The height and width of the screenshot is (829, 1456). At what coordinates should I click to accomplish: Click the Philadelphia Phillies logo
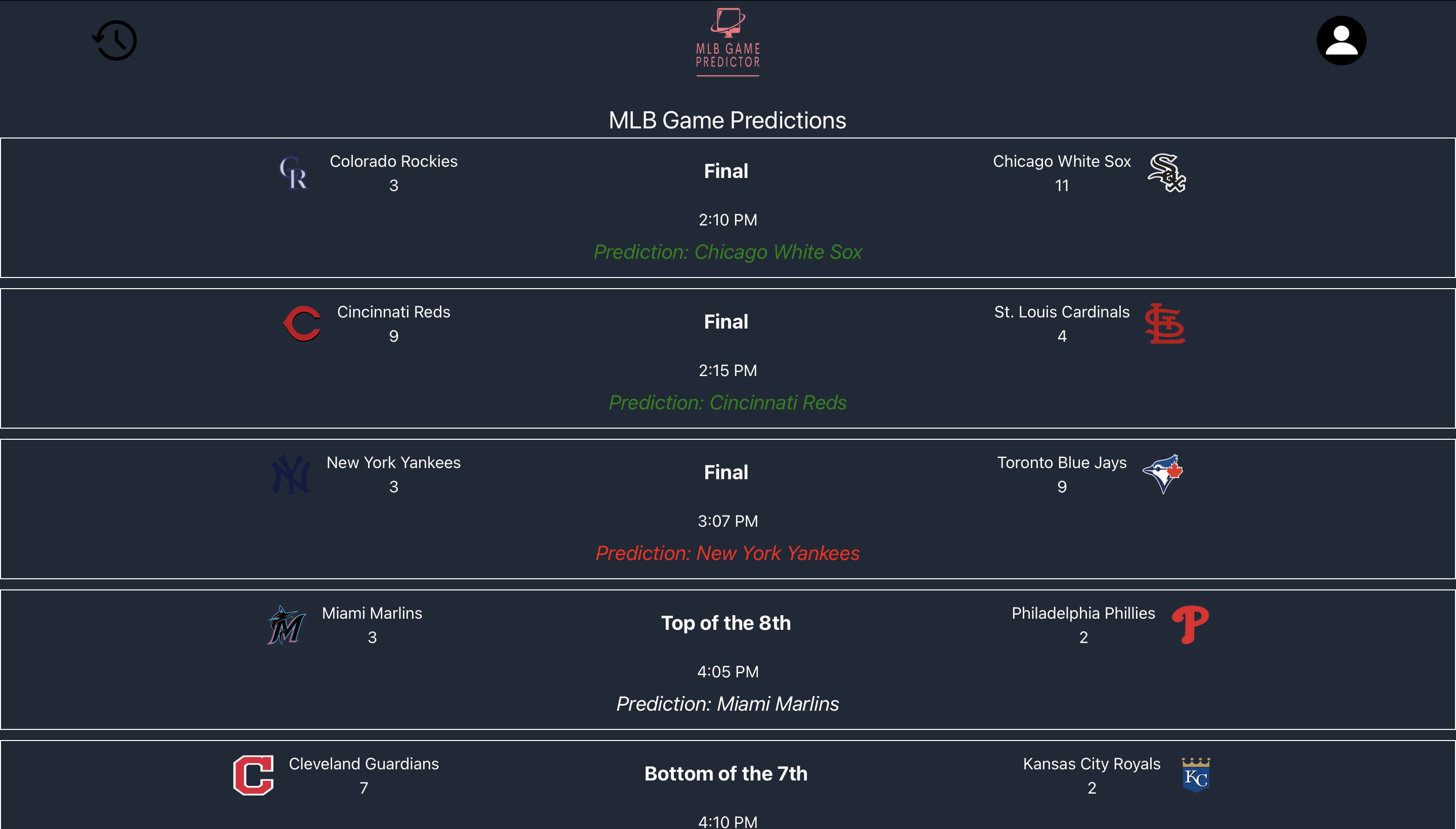click(1190, 625)
